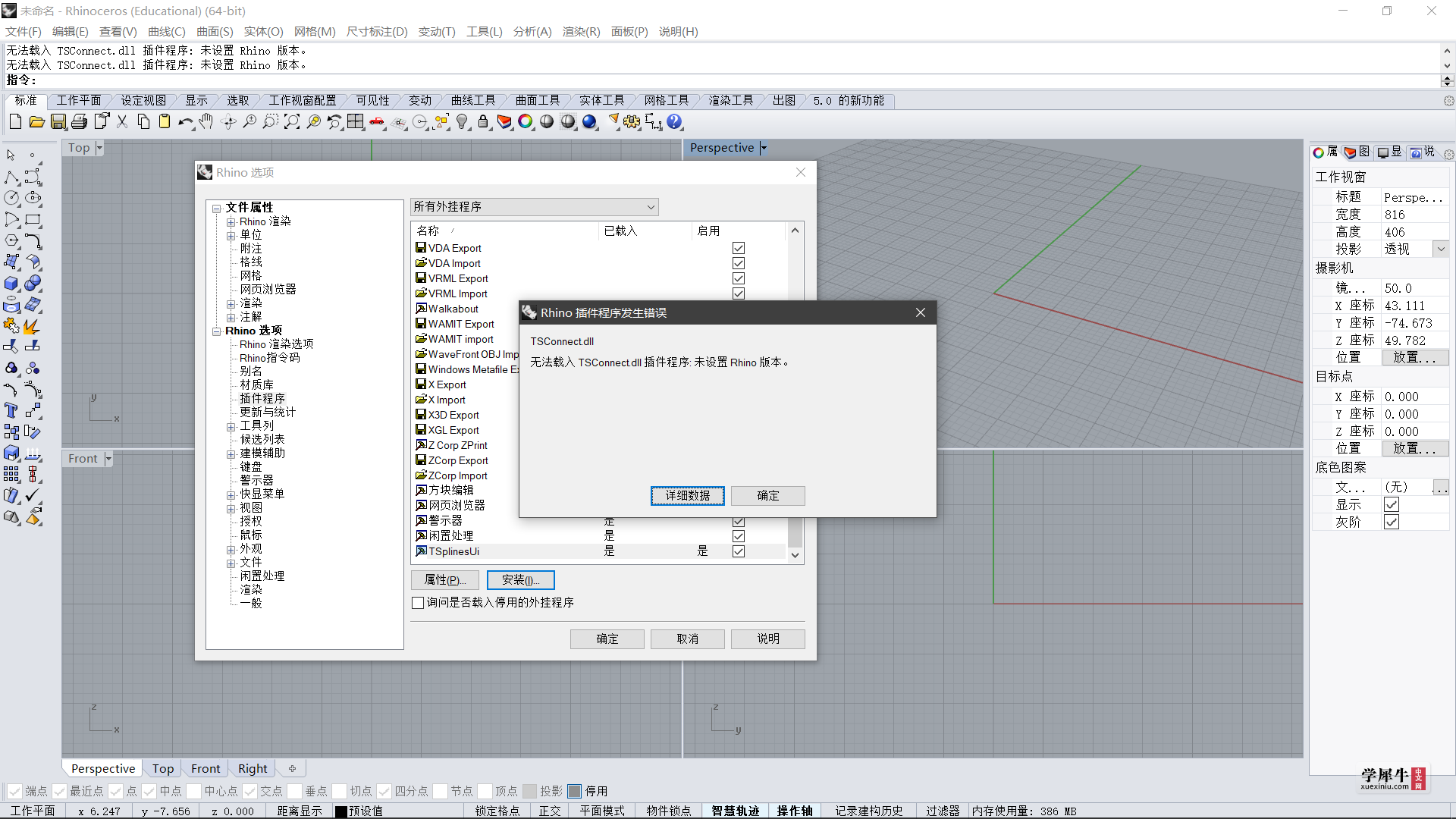The height and width of the screenshot is (819, 1456).
Task: Click 说明 button in Rhino 选项
Action: [x=768, y=639]
